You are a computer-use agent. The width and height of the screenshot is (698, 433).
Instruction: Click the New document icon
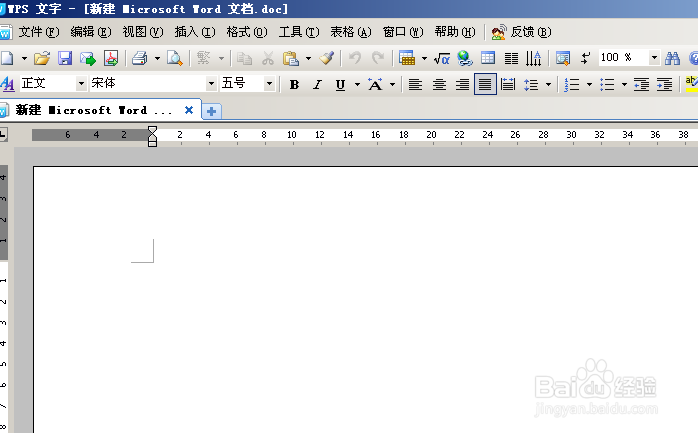(x=7, y=58)
